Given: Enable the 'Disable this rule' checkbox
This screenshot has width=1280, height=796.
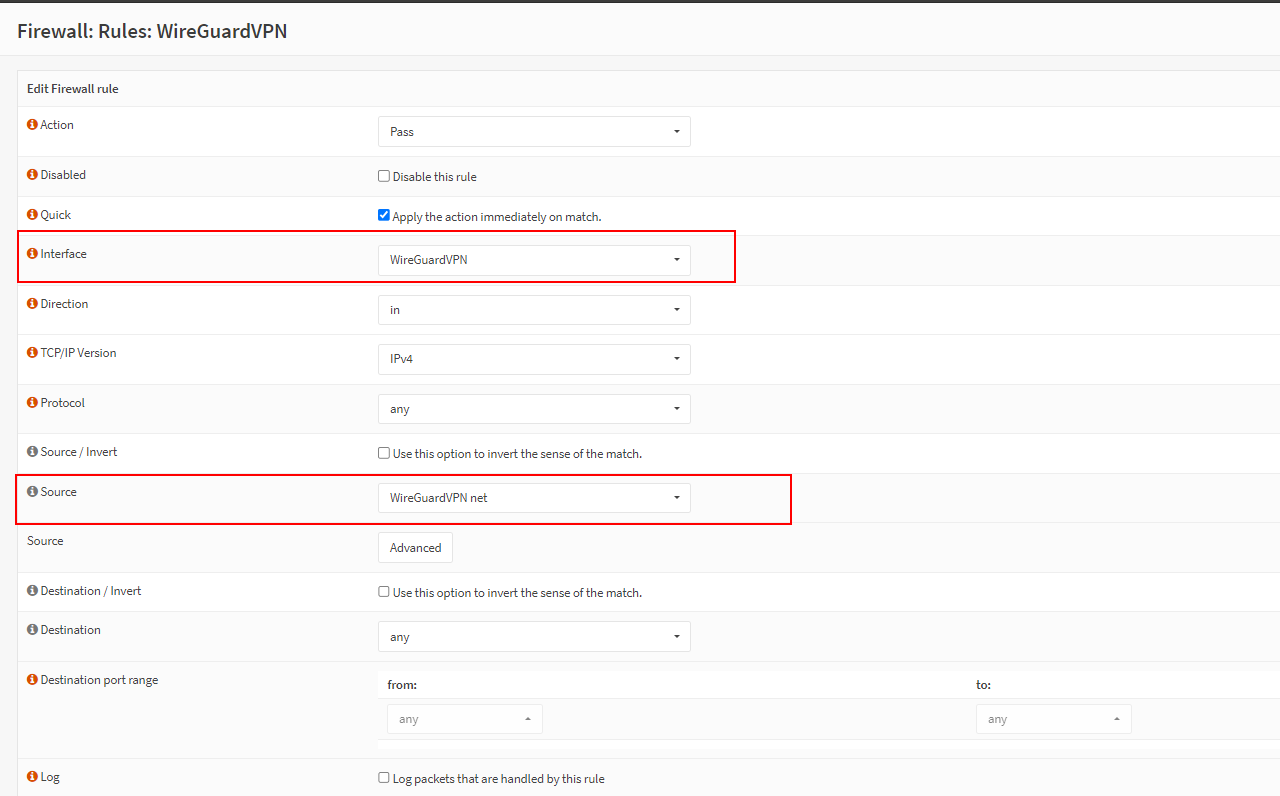Looking at the screenshot, I should coord(384,176).
